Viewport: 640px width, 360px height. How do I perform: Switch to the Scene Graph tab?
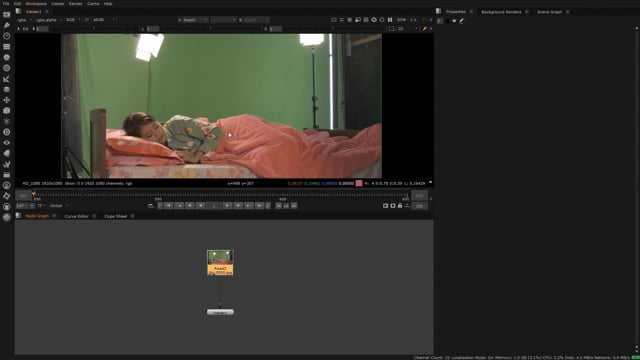[549, 12]
